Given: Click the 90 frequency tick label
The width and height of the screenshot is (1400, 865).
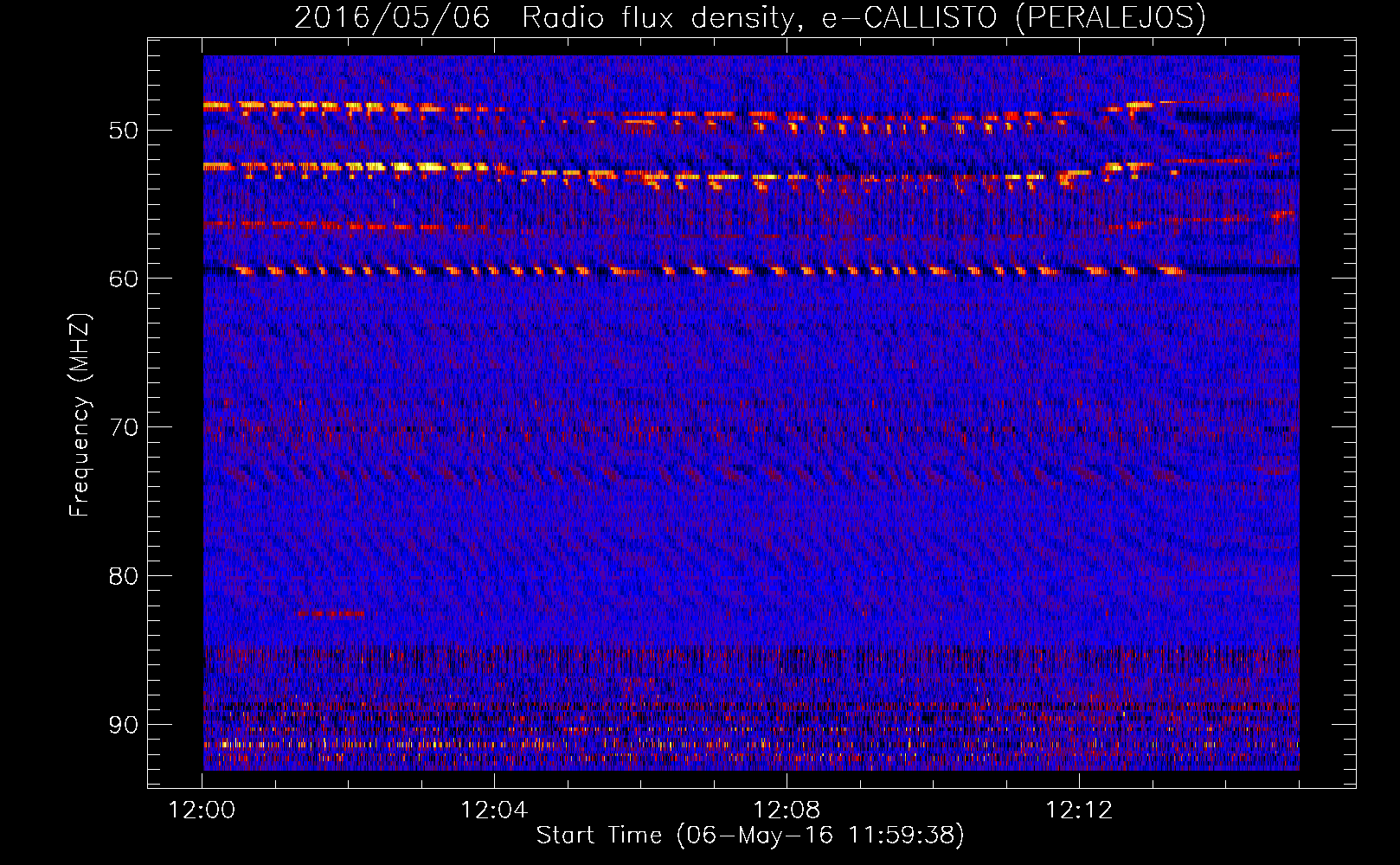Looking at the screenshot, I should (x=124, y=724).
